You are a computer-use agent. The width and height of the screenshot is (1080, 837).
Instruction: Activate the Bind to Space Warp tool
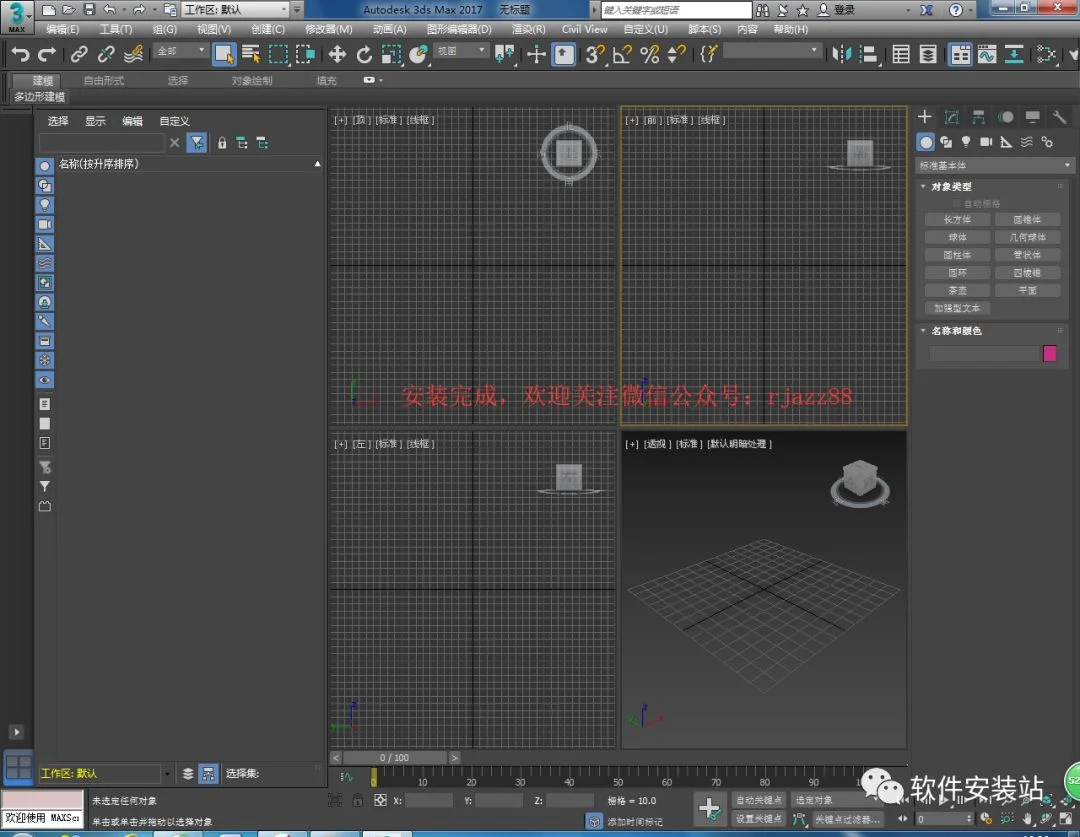point(133,54)
